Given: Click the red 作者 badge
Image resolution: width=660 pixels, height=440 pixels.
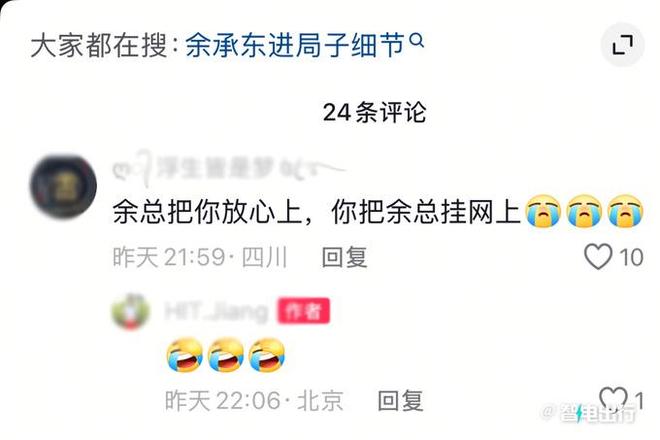Looking at the screenshot, I should (303, 311).
